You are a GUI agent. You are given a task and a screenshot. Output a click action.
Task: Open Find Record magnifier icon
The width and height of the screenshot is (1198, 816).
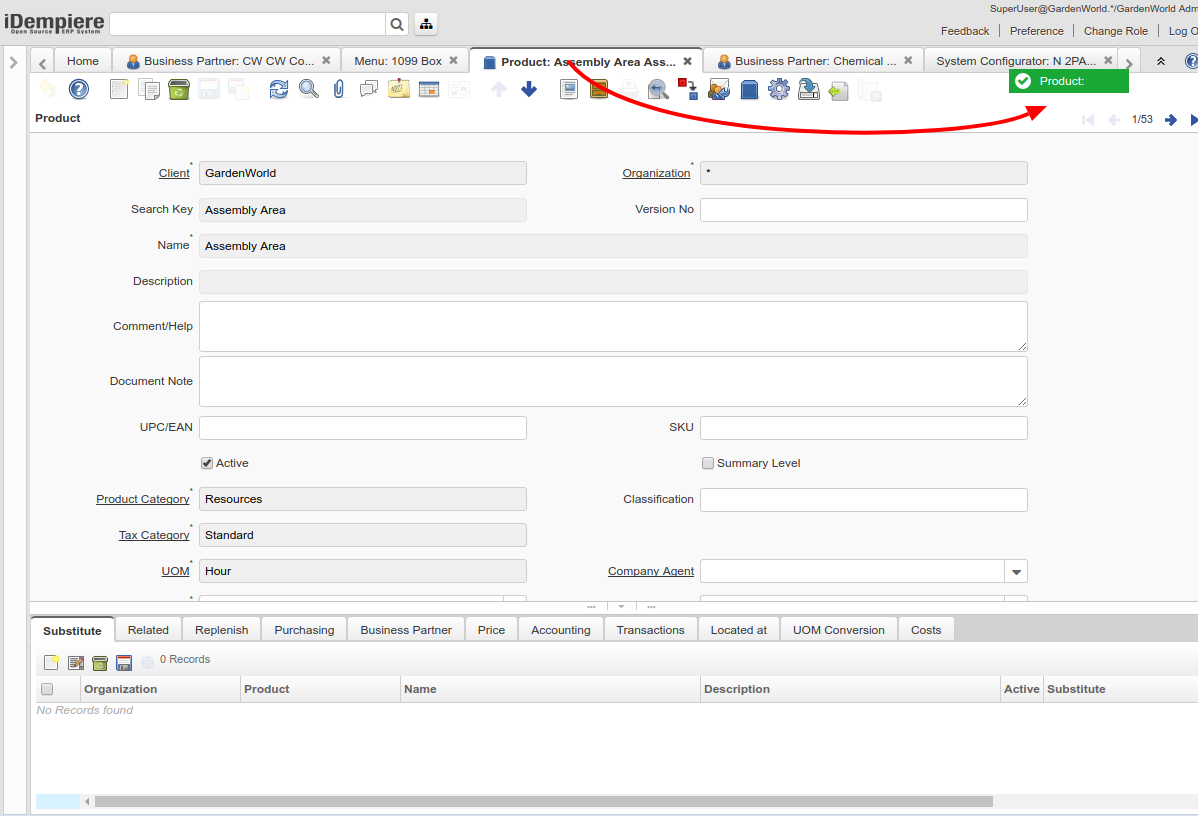pos(309,89)
